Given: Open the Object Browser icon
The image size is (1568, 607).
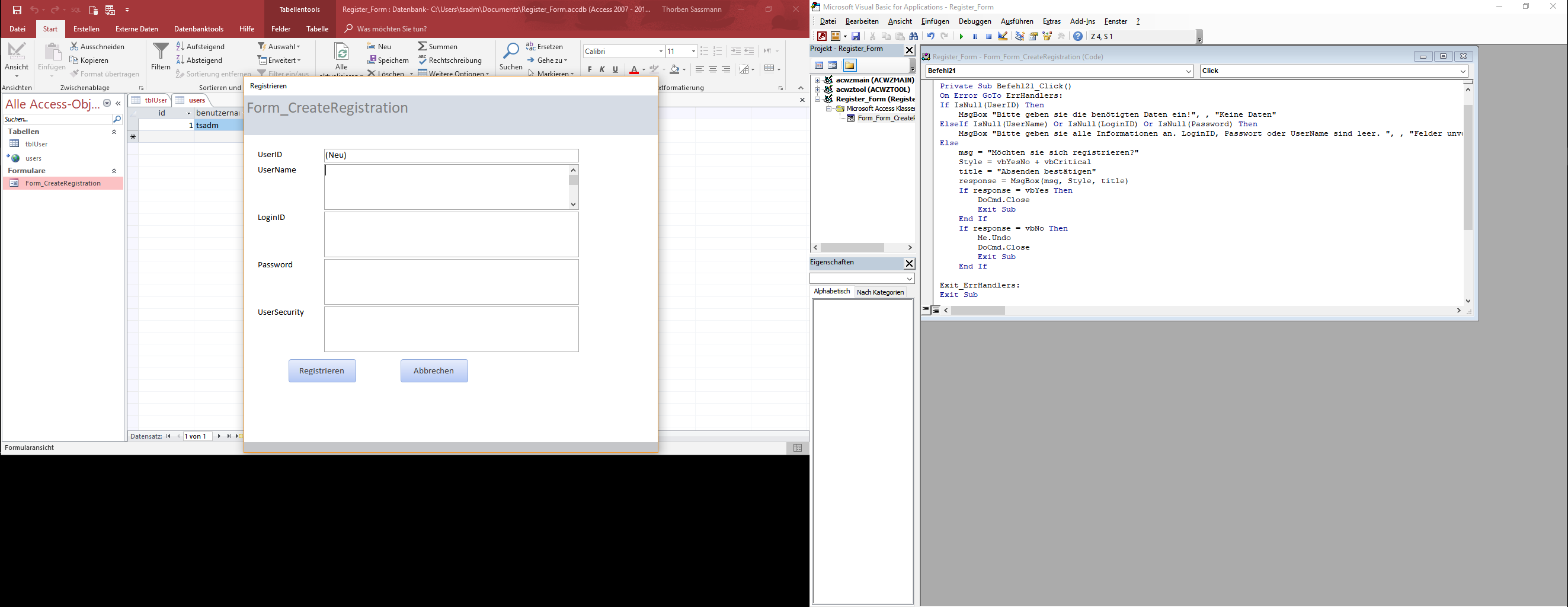Looking at the screenshot, I should 1048,37.
